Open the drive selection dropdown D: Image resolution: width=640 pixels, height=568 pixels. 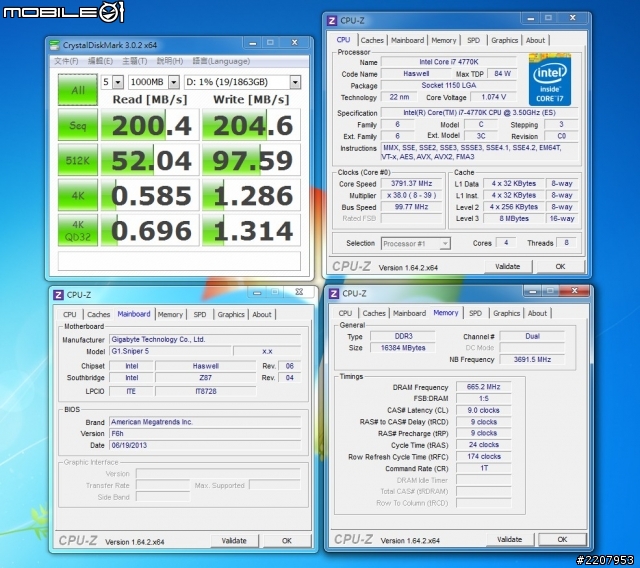[x=243, y=82]
